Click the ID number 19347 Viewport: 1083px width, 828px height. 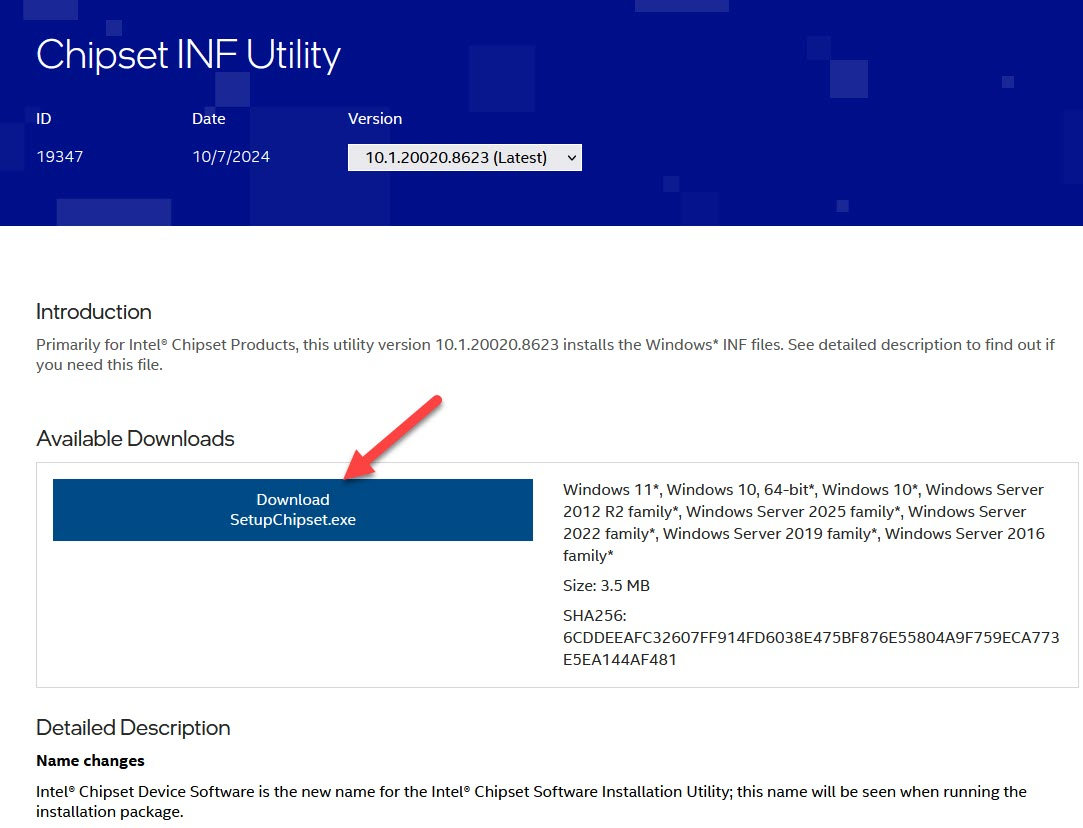pyautogui.click(x=59, y=157)
